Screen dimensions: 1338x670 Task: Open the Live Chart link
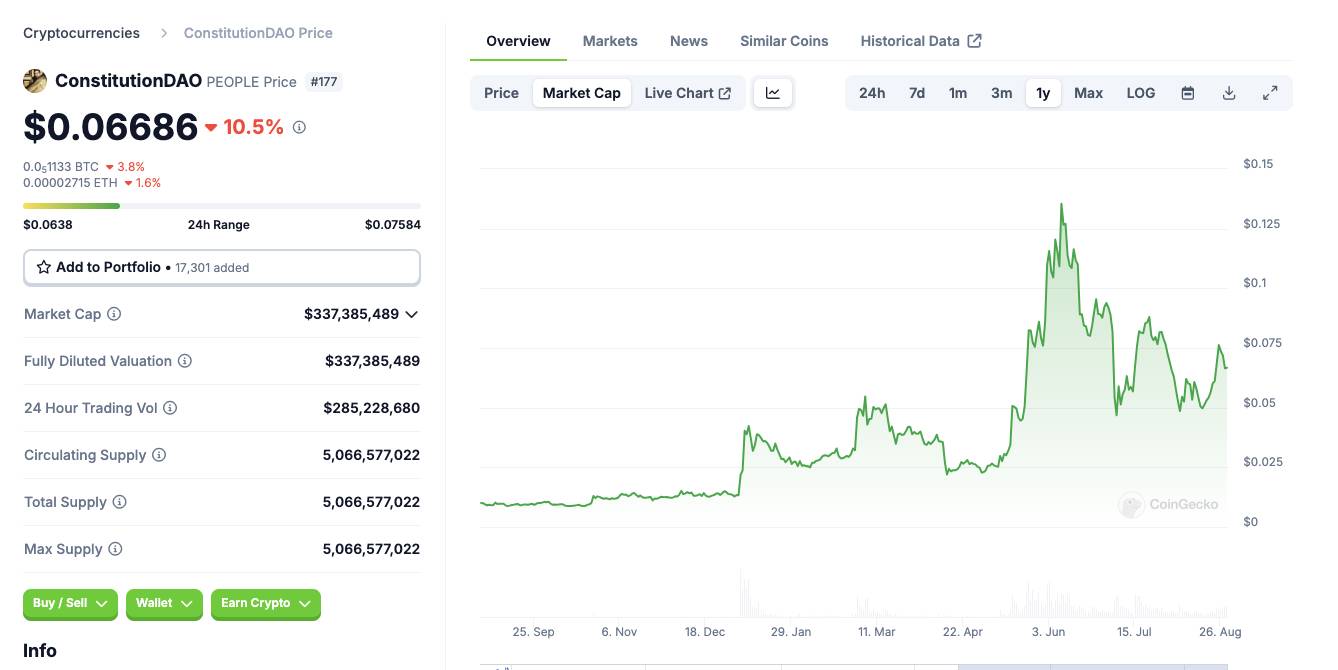coord(688,93)
